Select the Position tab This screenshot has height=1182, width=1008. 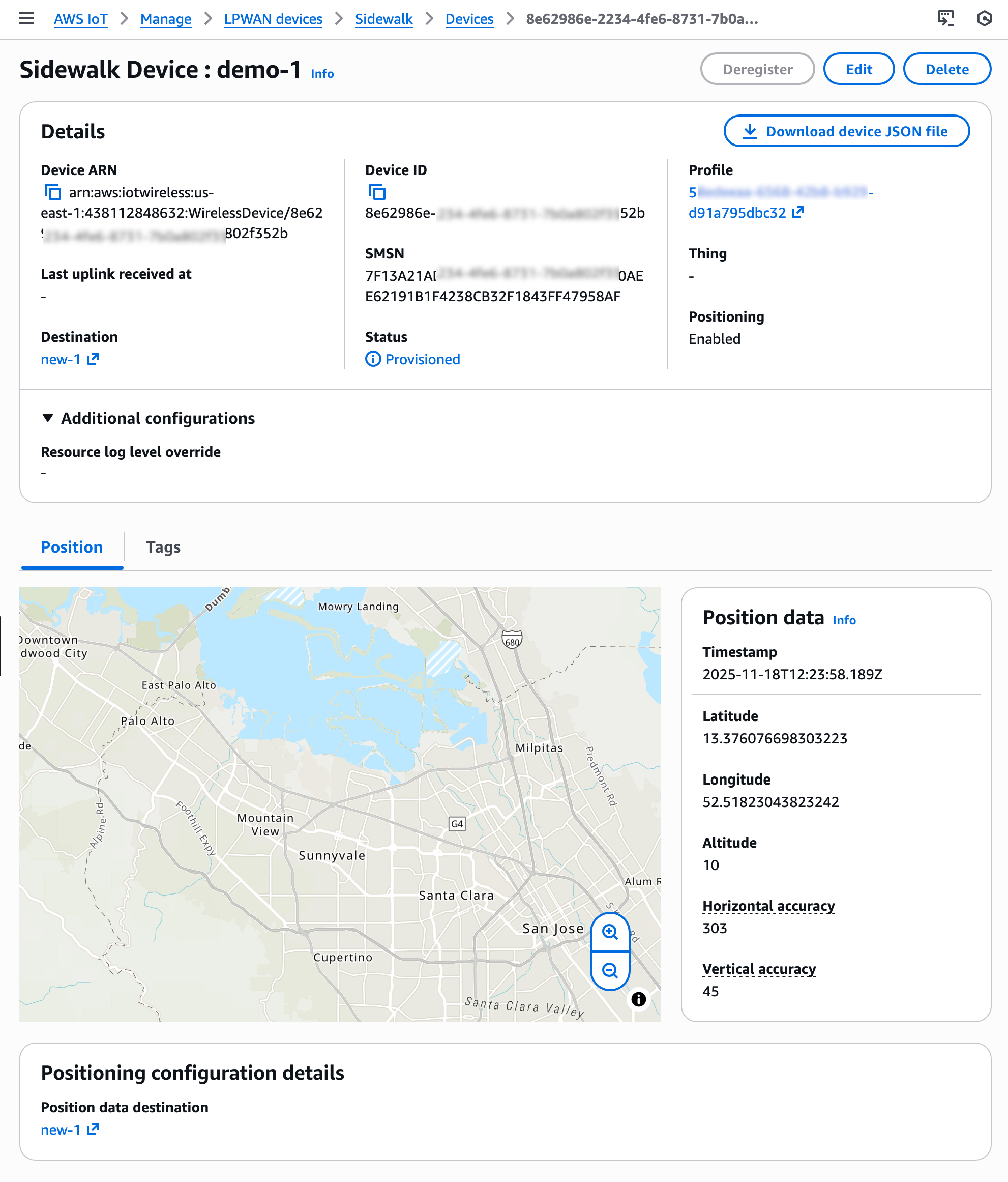(x=72, y=547)
